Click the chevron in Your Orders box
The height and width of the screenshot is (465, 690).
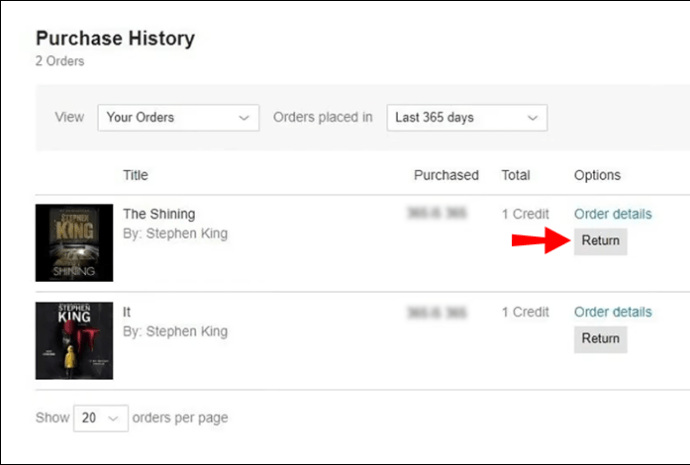click(x=244, y=118)
